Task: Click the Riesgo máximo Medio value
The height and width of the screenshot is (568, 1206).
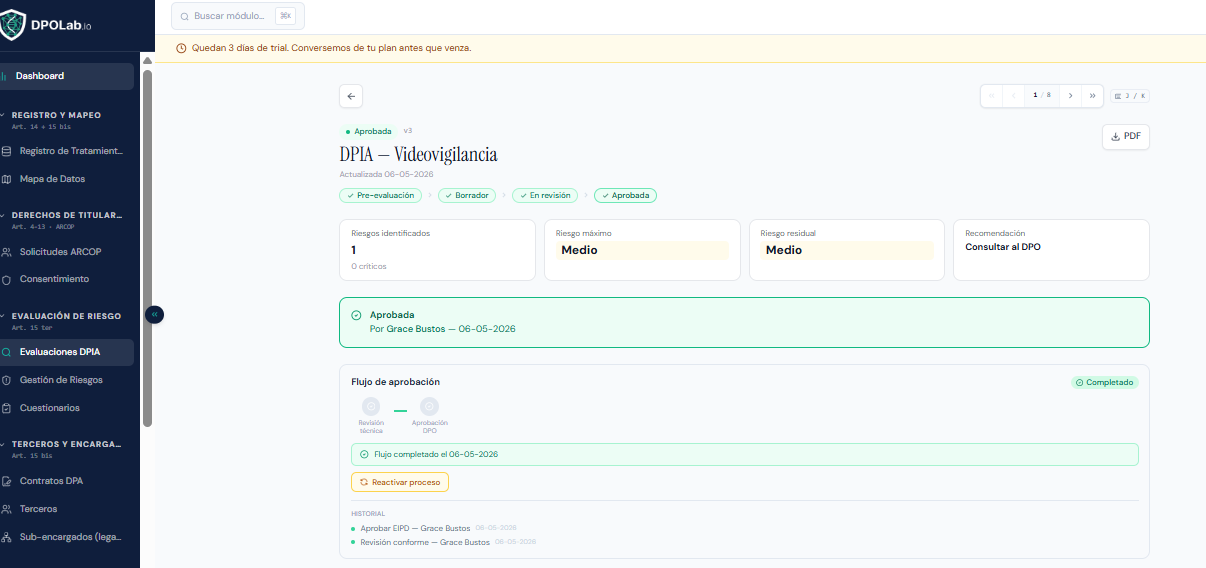Action: tap(642, 250)
